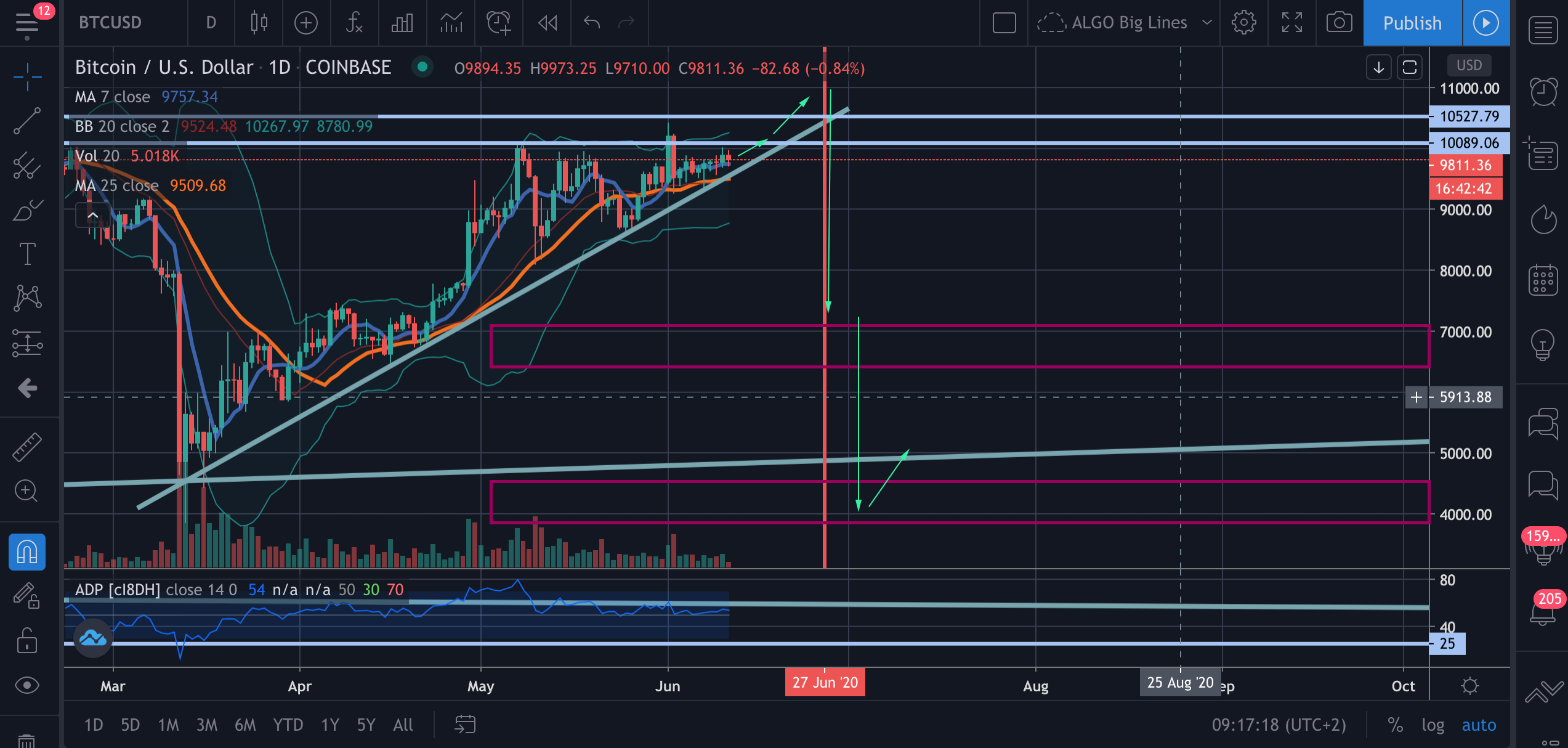Viewport: 1568px width, 748px height.
Task: Click the compare or add symbol button
Action: [306, 23]
